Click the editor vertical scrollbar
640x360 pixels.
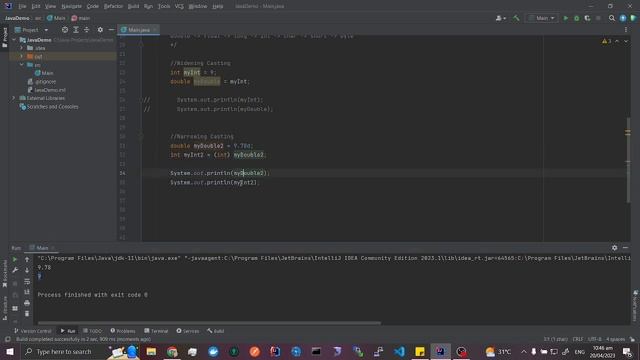click(x=628, y=160)
